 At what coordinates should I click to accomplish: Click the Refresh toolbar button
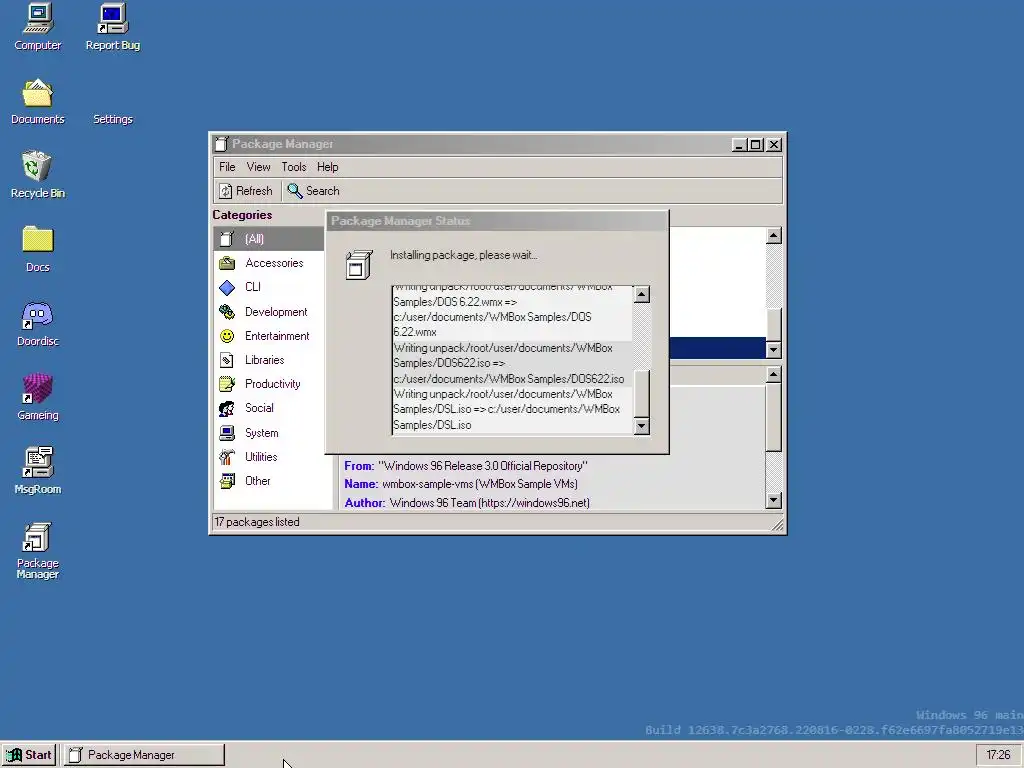click(246, 191)
